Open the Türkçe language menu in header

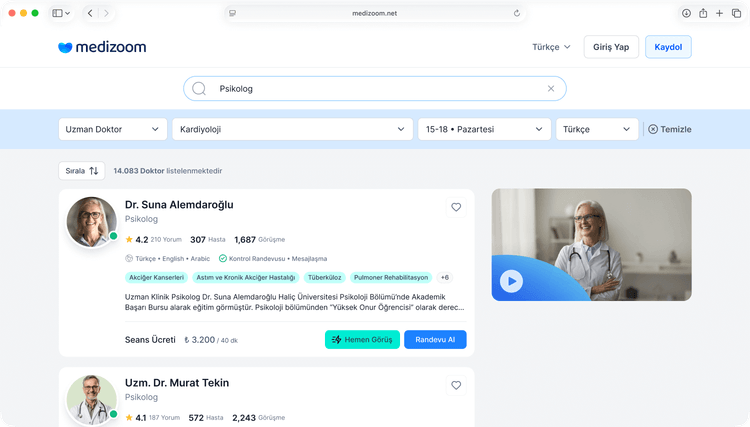(551, 47)
